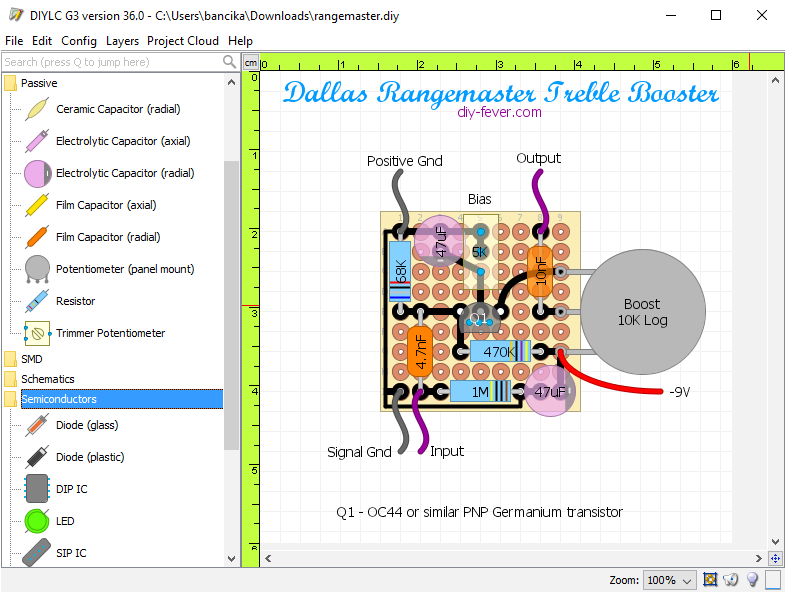The width and height of the screenshot is (786, 593).
Task: Click the canvas navigation crosshair button
Action: click(x=775, y=558)
